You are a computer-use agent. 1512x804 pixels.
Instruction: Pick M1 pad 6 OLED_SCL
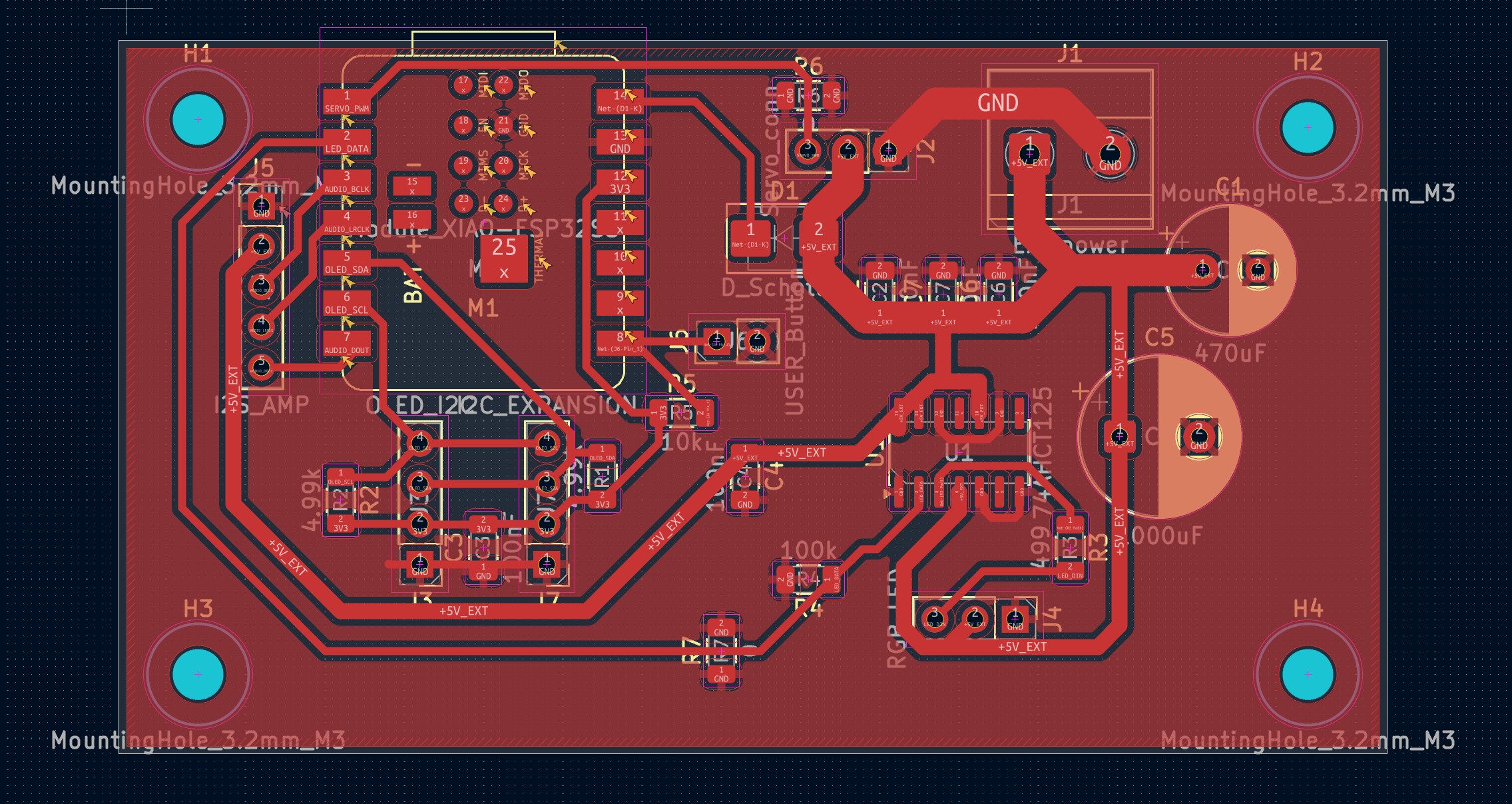pos(347,303)
